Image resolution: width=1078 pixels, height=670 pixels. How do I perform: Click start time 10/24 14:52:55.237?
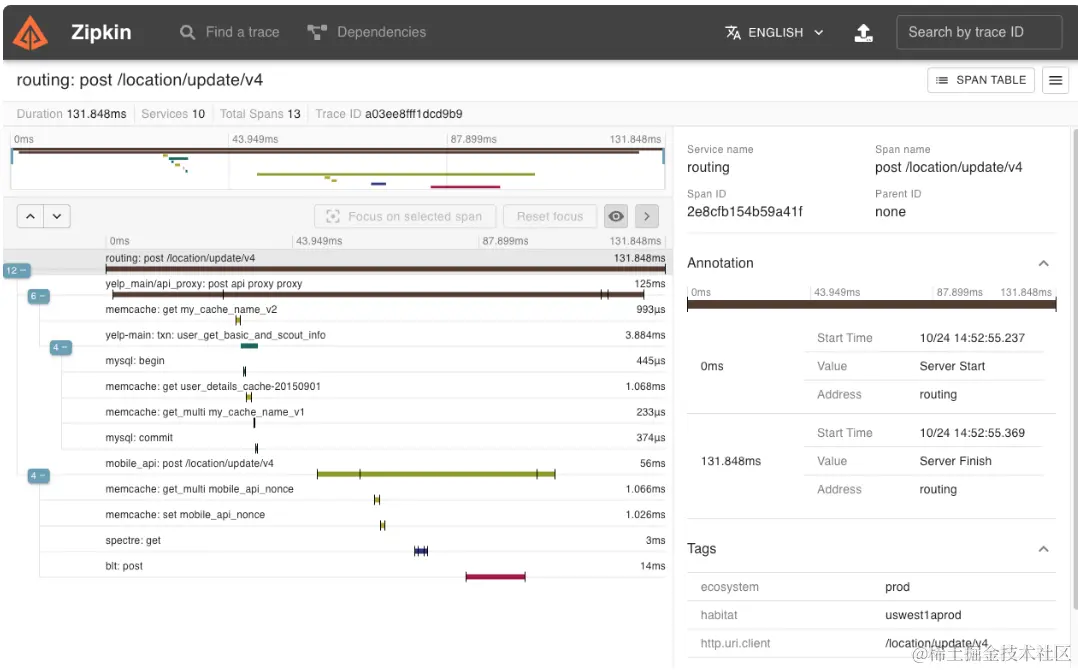coord(972,338)
